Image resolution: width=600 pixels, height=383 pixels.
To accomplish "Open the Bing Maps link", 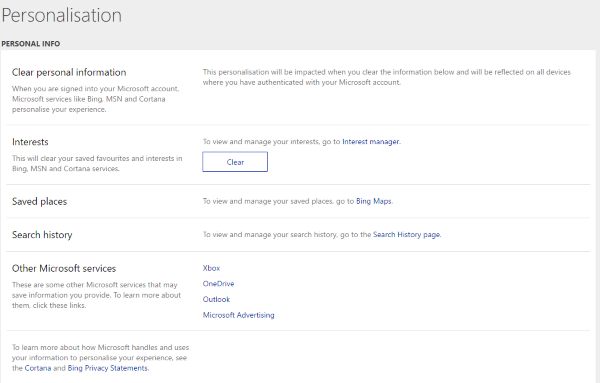I will point(374,201).
